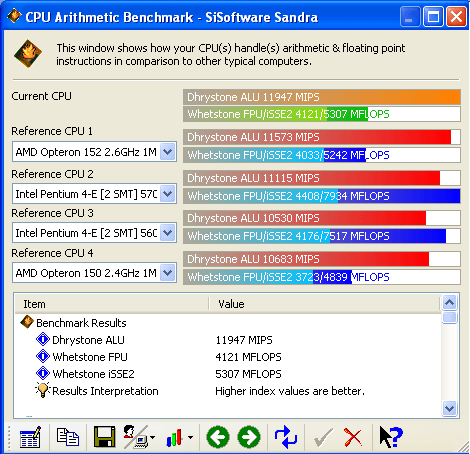470x454 pixels.
Task: Click Reference CPU 1 Dhrystone ALU 11573 bar
Action: pyautogui.click(x=322, y=137)
